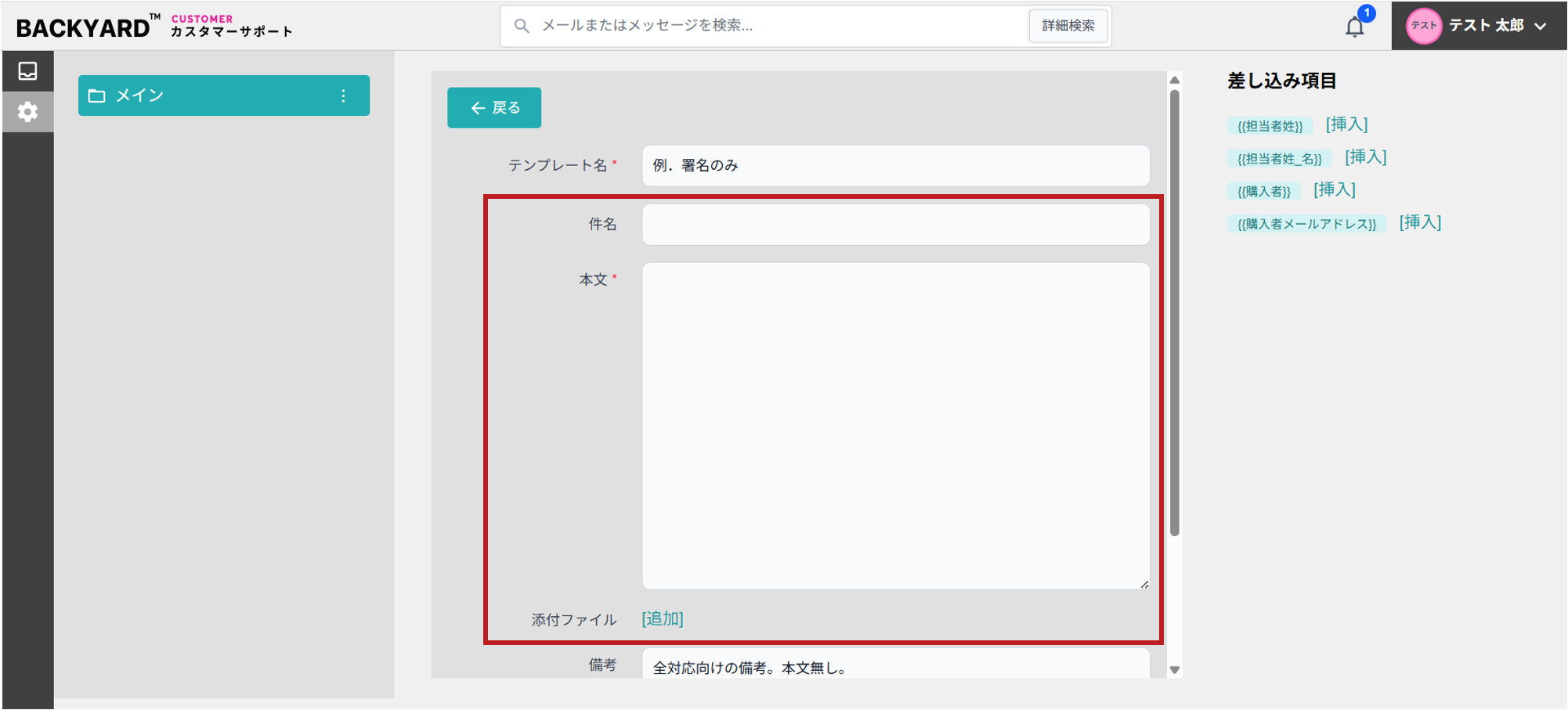Click the scrollbar down arrow
The width and height of the screenshot is (1568, 710).
(x=1174, y=670)
